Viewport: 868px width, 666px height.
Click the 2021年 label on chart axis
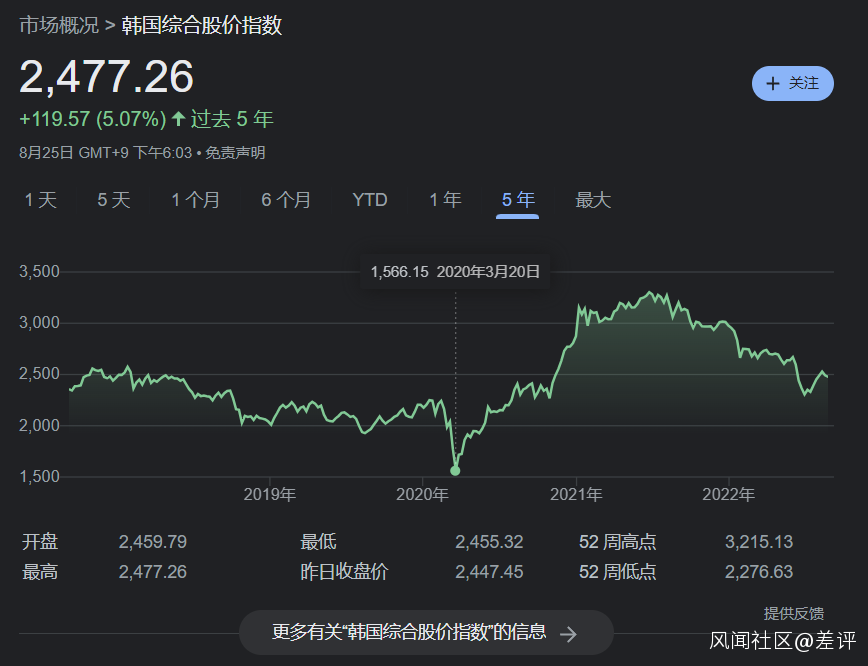pyautogui.click(x=576, y=494)
